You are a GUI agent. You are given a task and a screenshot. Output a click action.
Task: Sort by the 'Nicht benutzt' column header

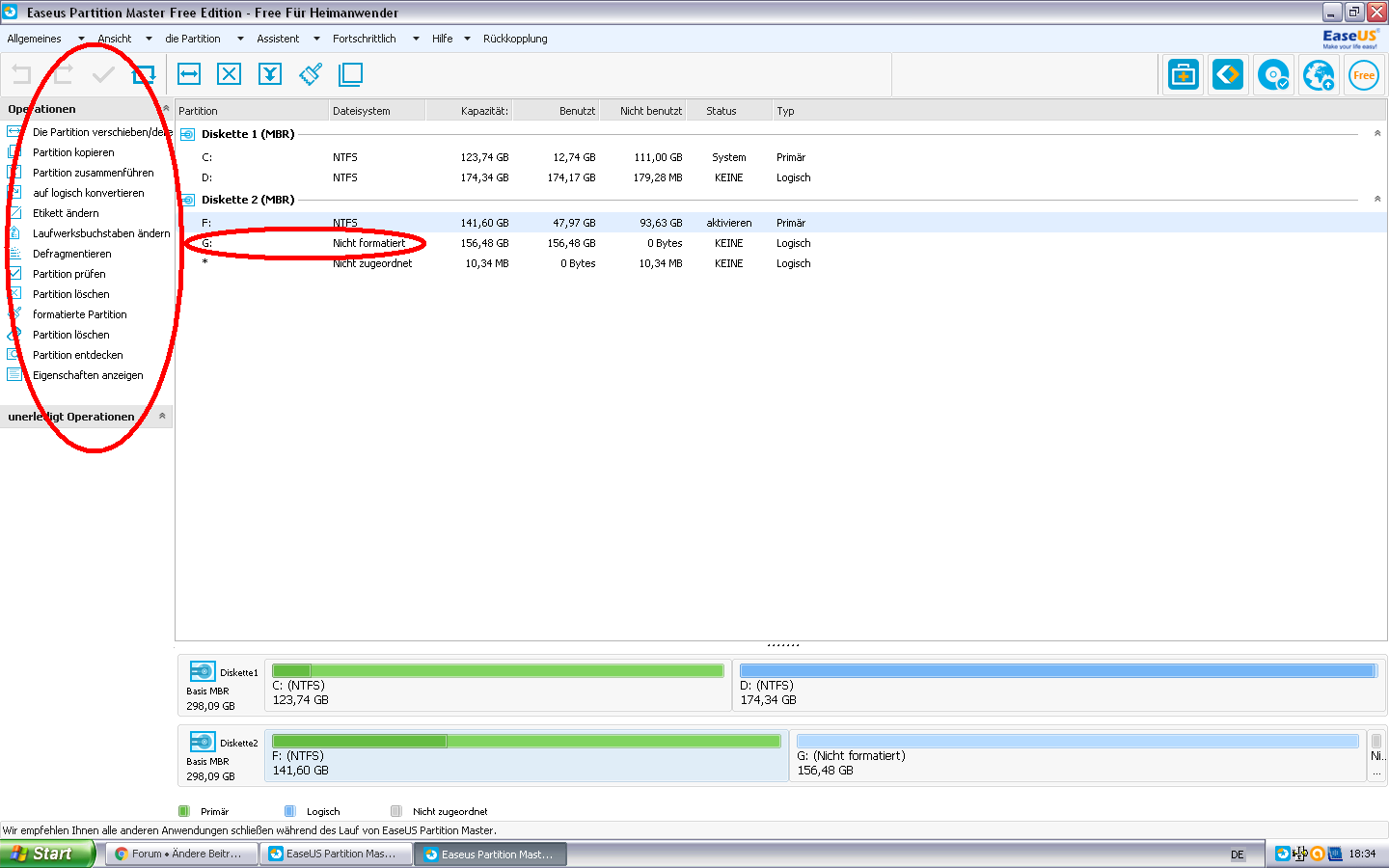642,111
